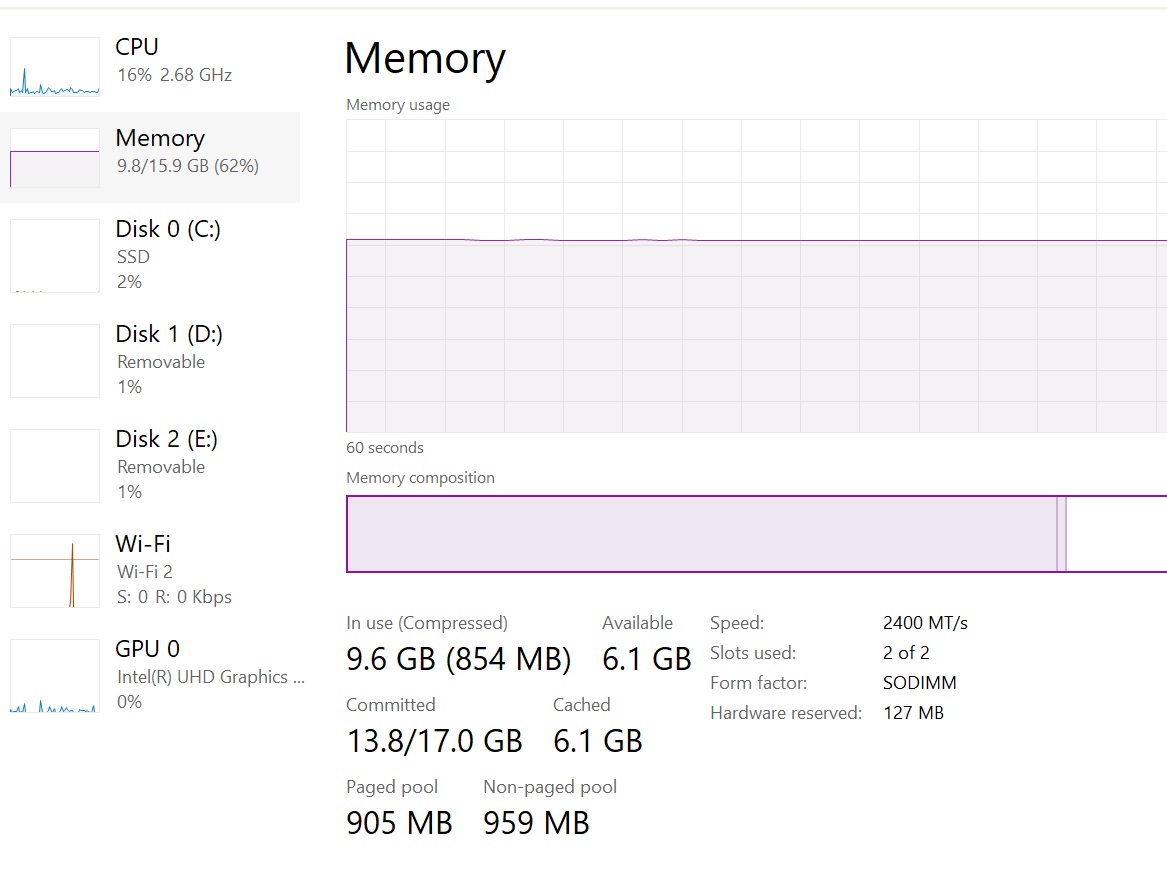1167x873 pixels.
Task: Switch to Wi-Fi 2 network entry
Action: pos(150,570)
